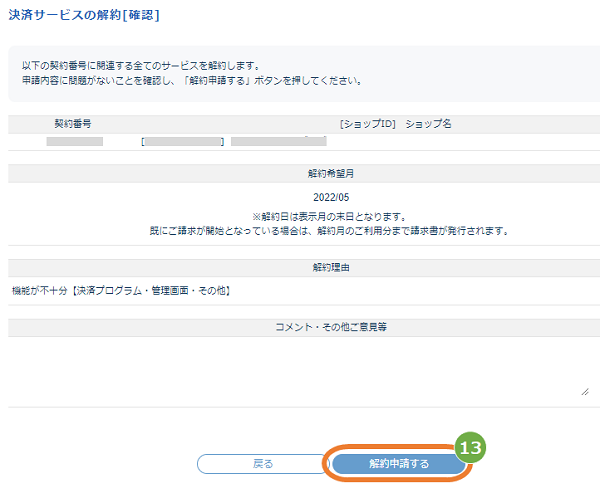Click the 解約月のご利用分まで請求書 notice line
Screen dimensions: 600x498
(x=329, y=231)
